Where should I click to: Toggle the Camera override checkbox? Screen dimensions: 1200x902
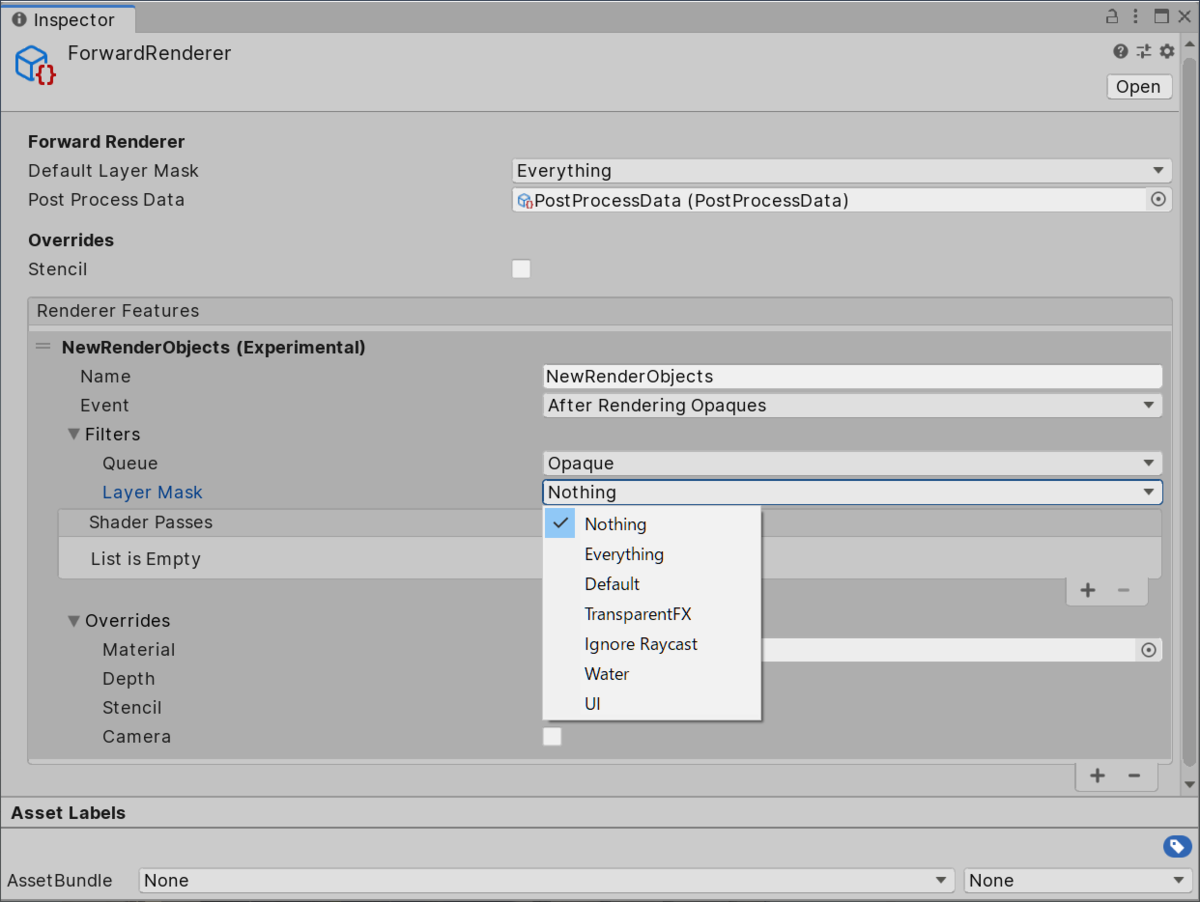click(552, 737)
